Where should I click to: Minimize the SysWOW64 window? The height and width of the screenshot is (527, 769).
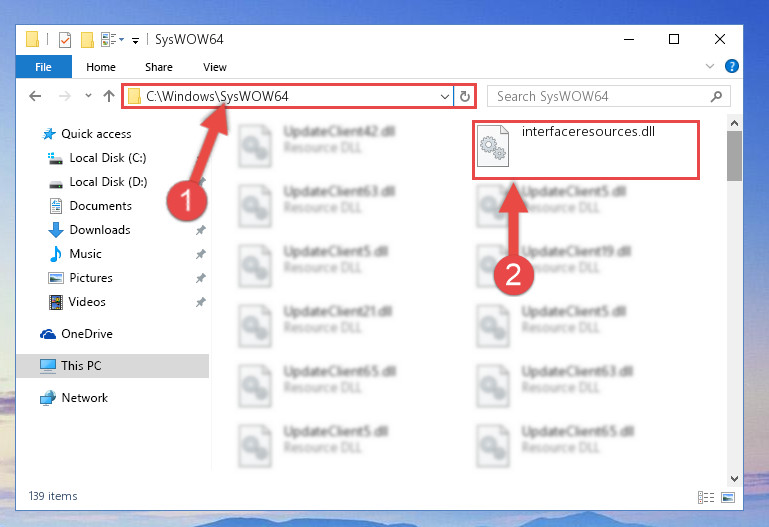coord(629,39)
